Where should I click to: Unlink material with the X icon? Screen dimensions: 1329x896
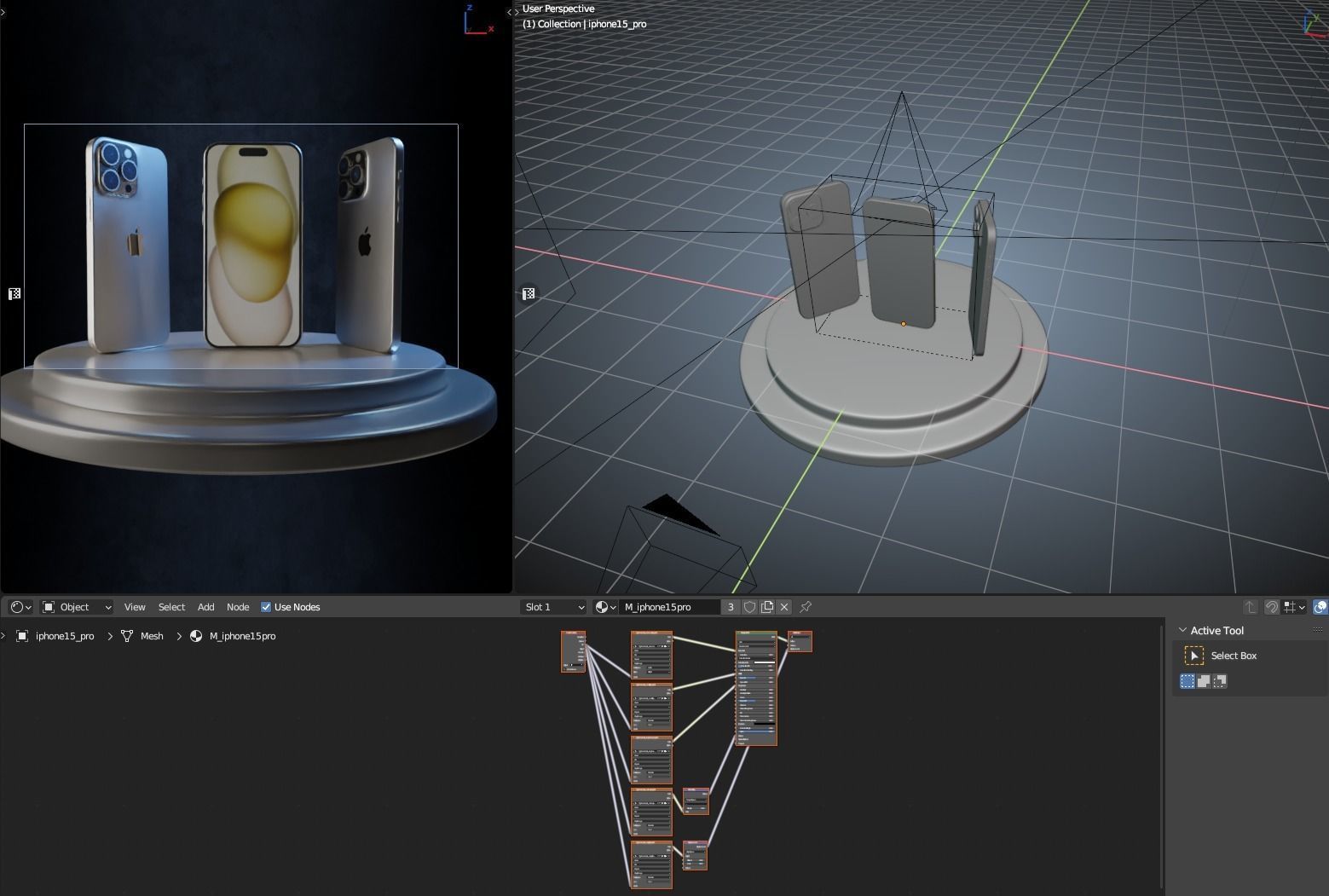click(x=784, y=607)
